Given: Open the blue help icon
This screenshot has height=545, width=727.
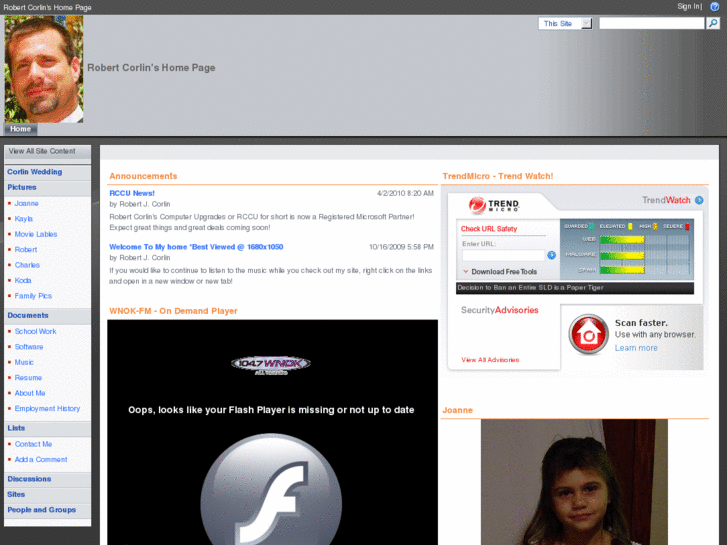Looking at the screenshot, I should pos(714,6).
